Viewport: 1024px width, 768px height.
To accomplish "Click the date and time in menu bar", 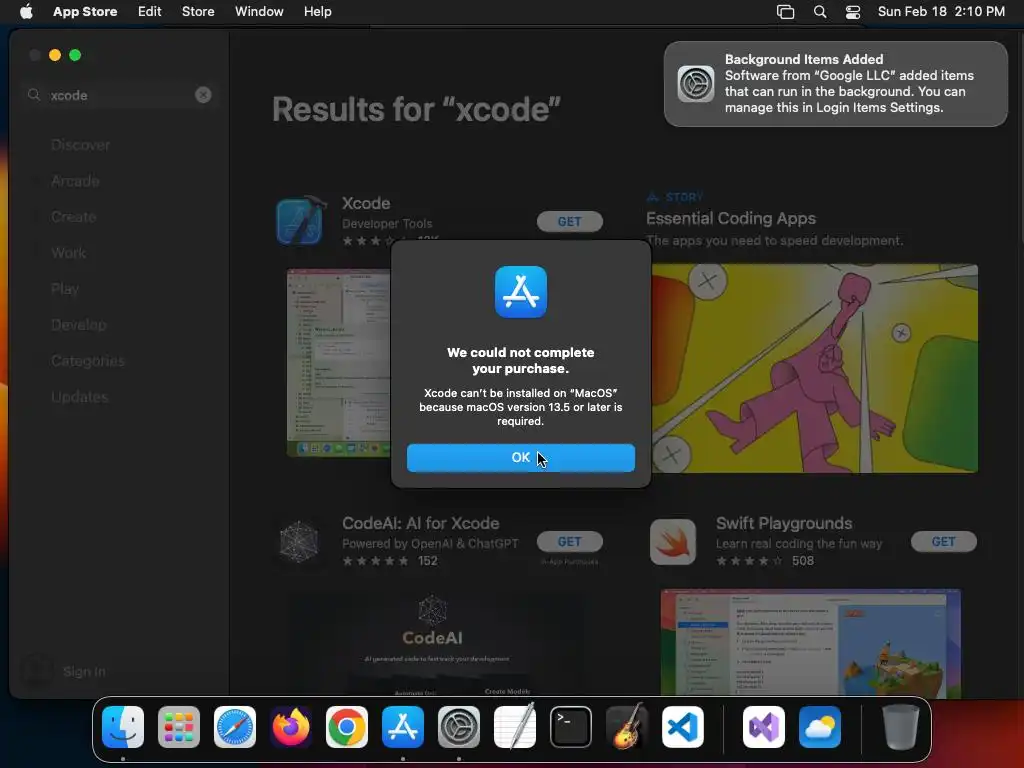I will 941,11.
